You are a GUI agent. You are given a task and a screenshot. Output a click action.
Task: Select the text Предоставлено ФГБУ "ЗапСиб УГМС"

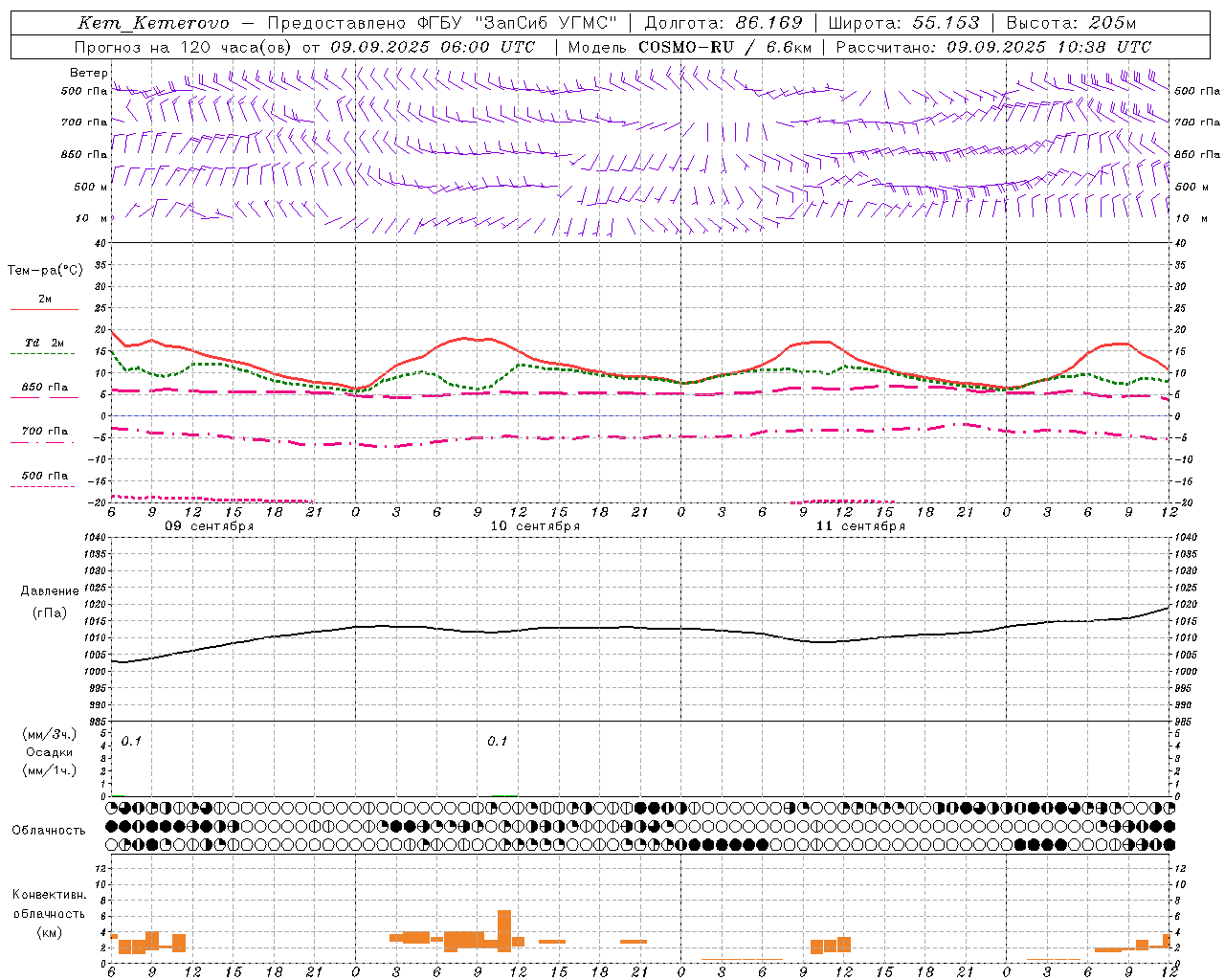point(442,24)
